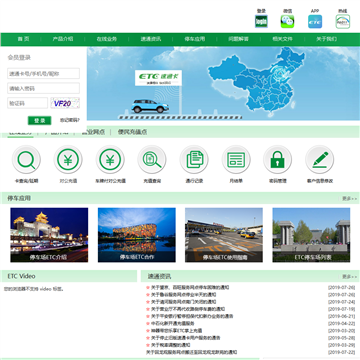Focus the 验证码 captcha input field
Viewport: 360px width, 360px height.
coord(28,103)
